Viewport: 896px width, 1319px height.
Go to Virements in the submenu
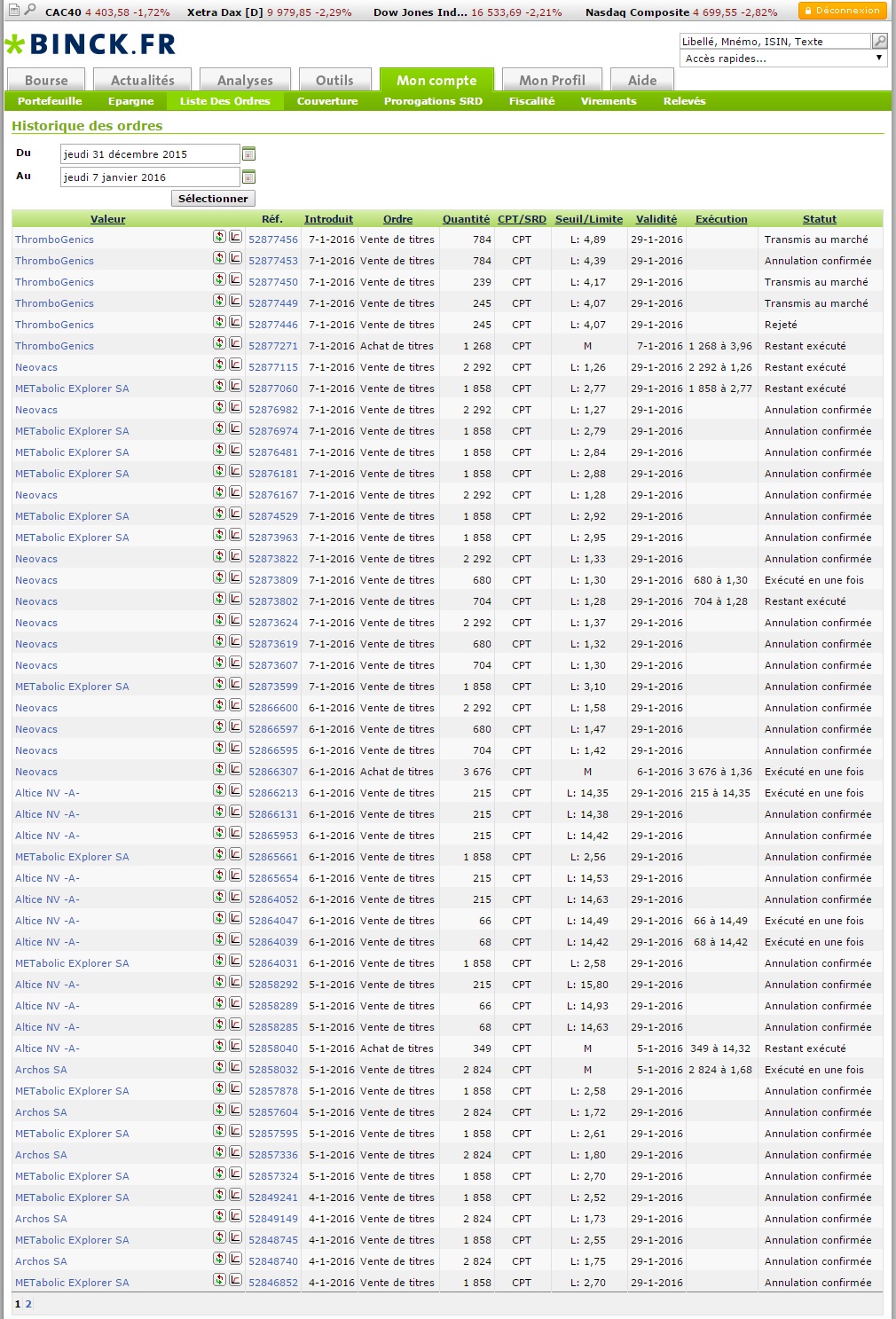609,101
